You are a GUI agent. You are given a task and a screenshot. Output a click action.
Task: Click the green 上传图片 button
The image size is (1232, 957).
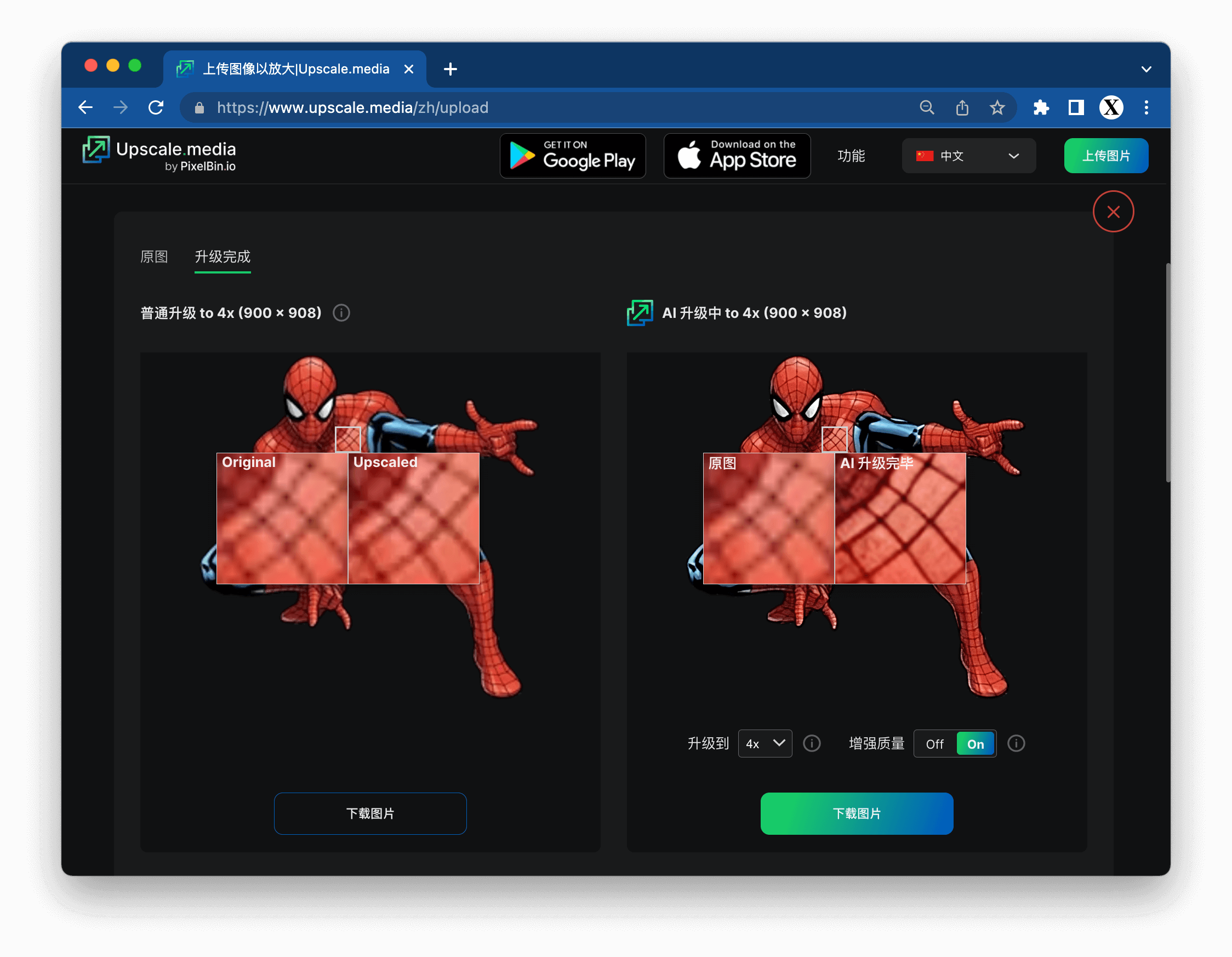(1105, 156)
